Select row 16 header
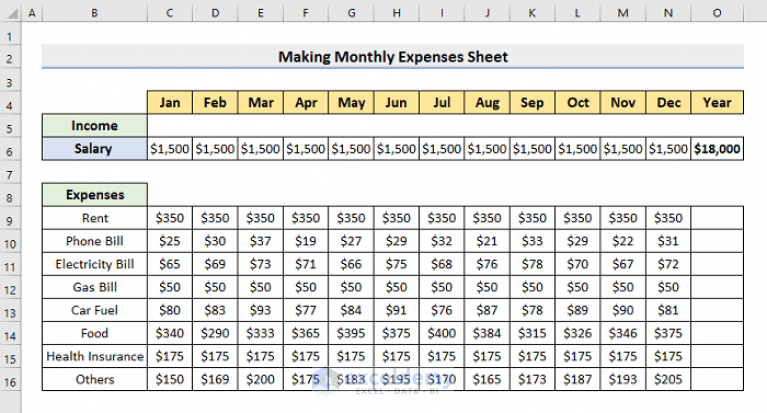Viewport: 767px width, 413px height. tap(9, 380)
